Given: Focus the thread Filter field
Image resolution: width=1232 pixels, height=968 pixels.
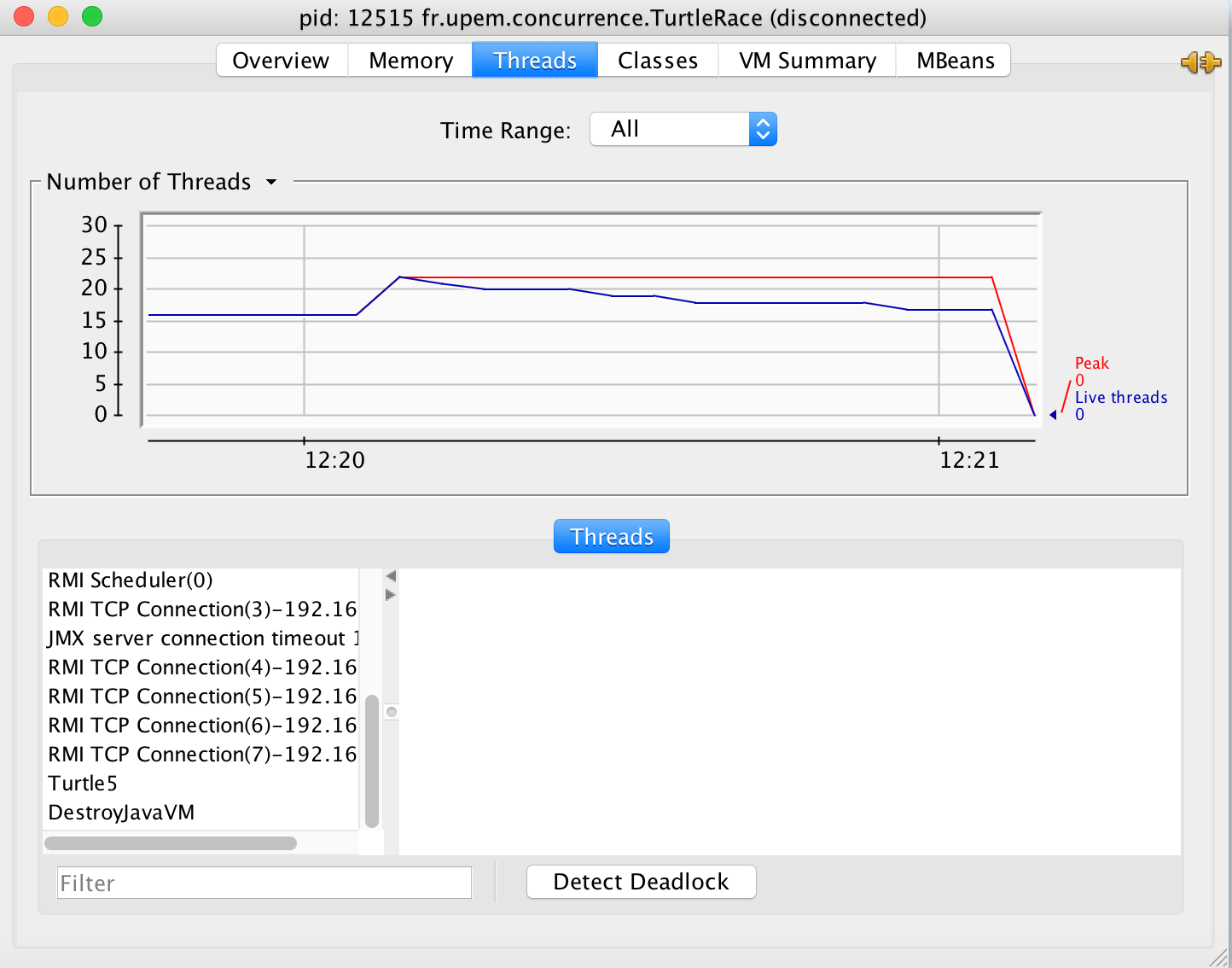Looking at the screenshot, I should tap(264, 883).
